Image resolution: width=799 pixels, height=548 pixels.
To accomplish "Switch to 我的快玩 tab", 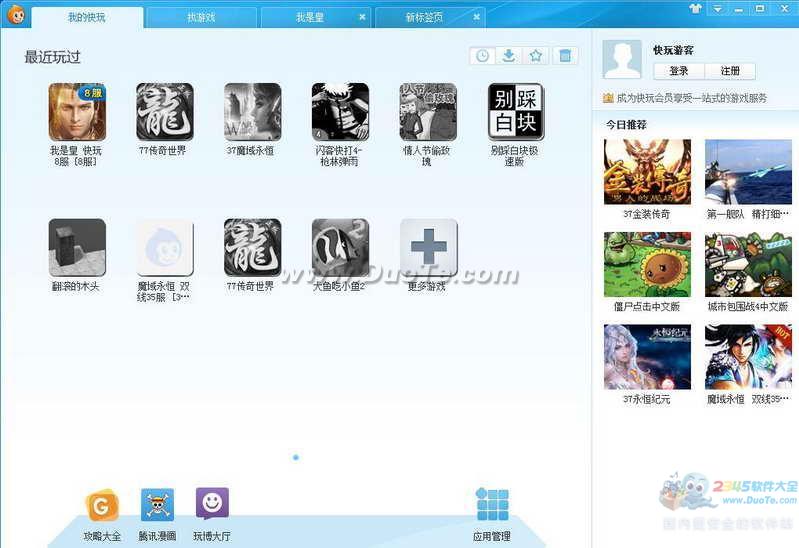I will click(87, 18).
